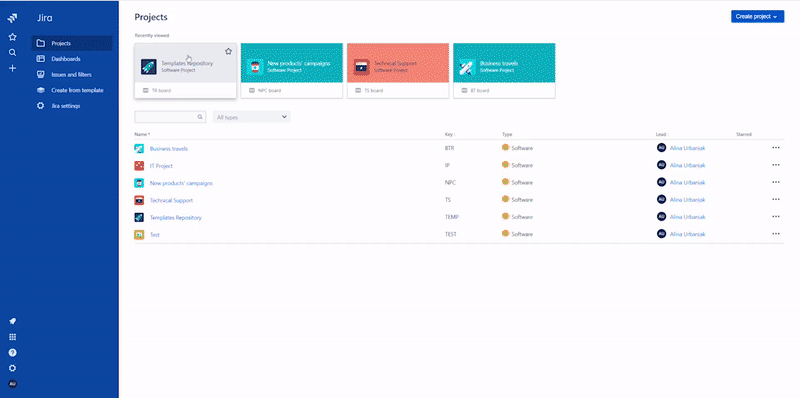Viewport: 800px width, 398px height.
Task: Open the user profile avatar in sidebar
Action: [x=13, y=384]
